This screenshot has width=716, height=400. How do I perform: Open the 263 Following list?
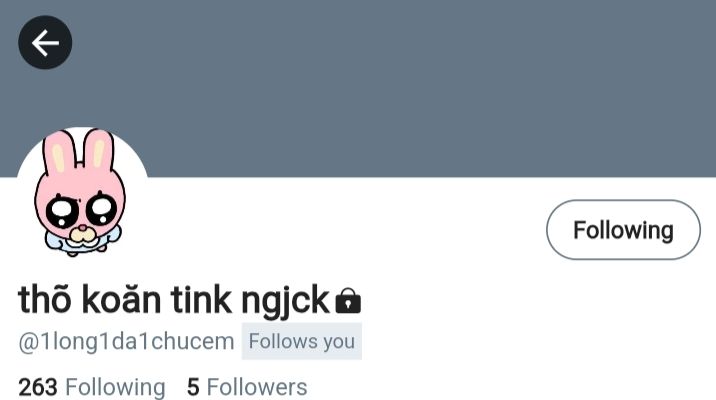(91, 387)
